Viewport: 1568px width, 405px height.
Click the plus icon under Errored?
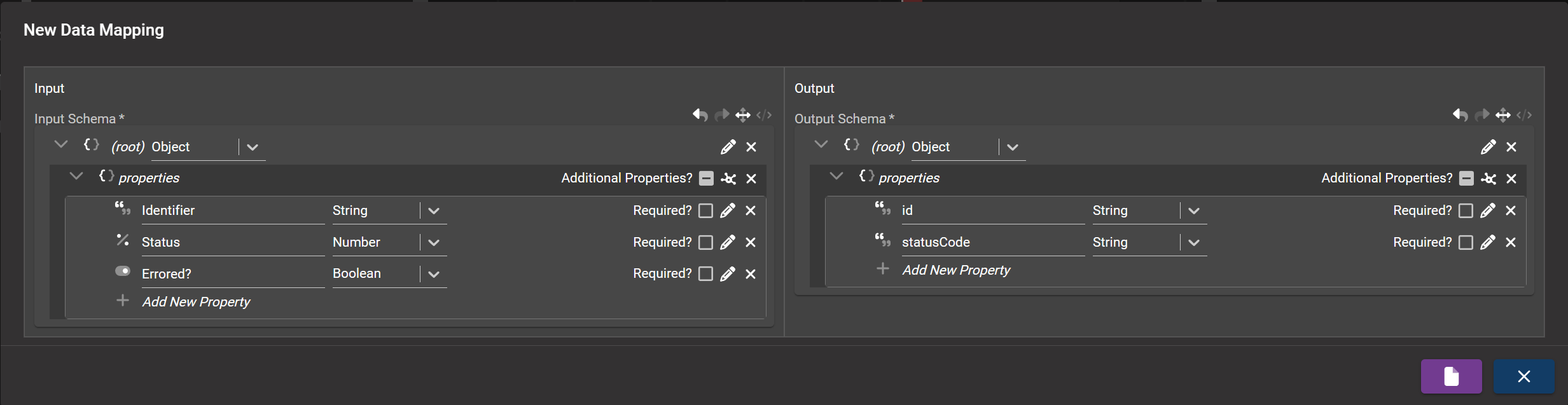tap(123, 300)
